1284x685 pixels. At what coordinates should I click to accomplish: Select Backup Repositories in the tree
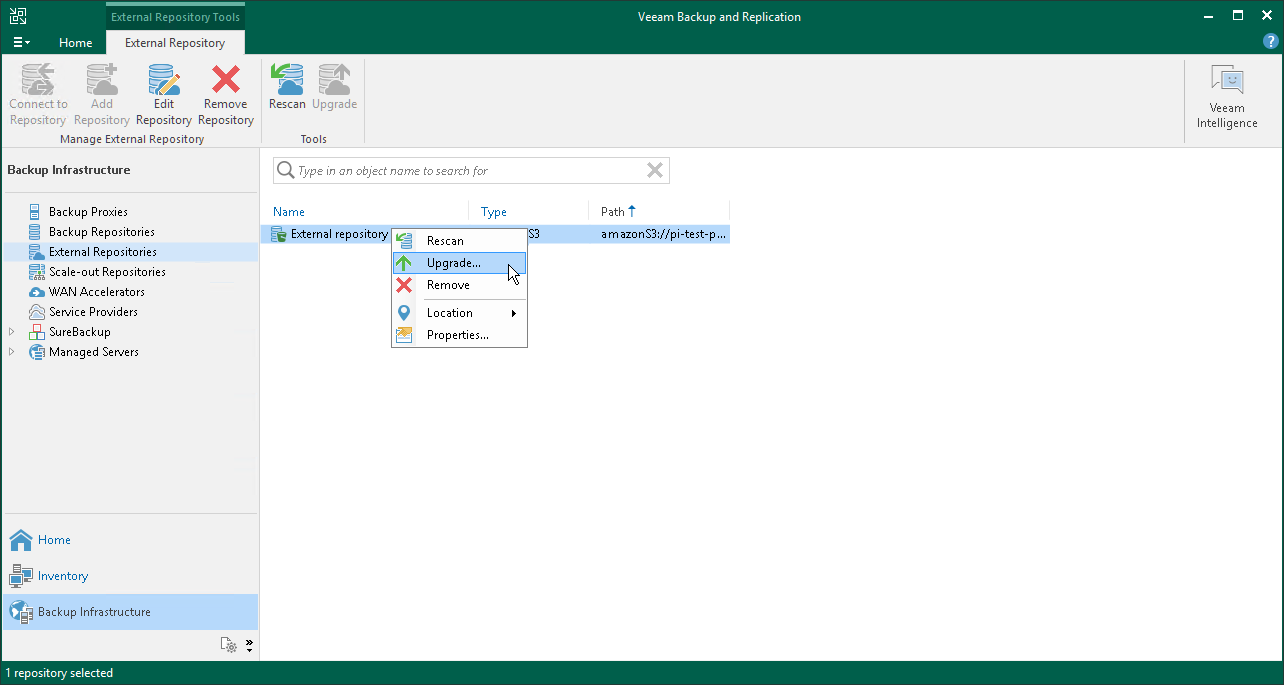click(x=101, y=231)
